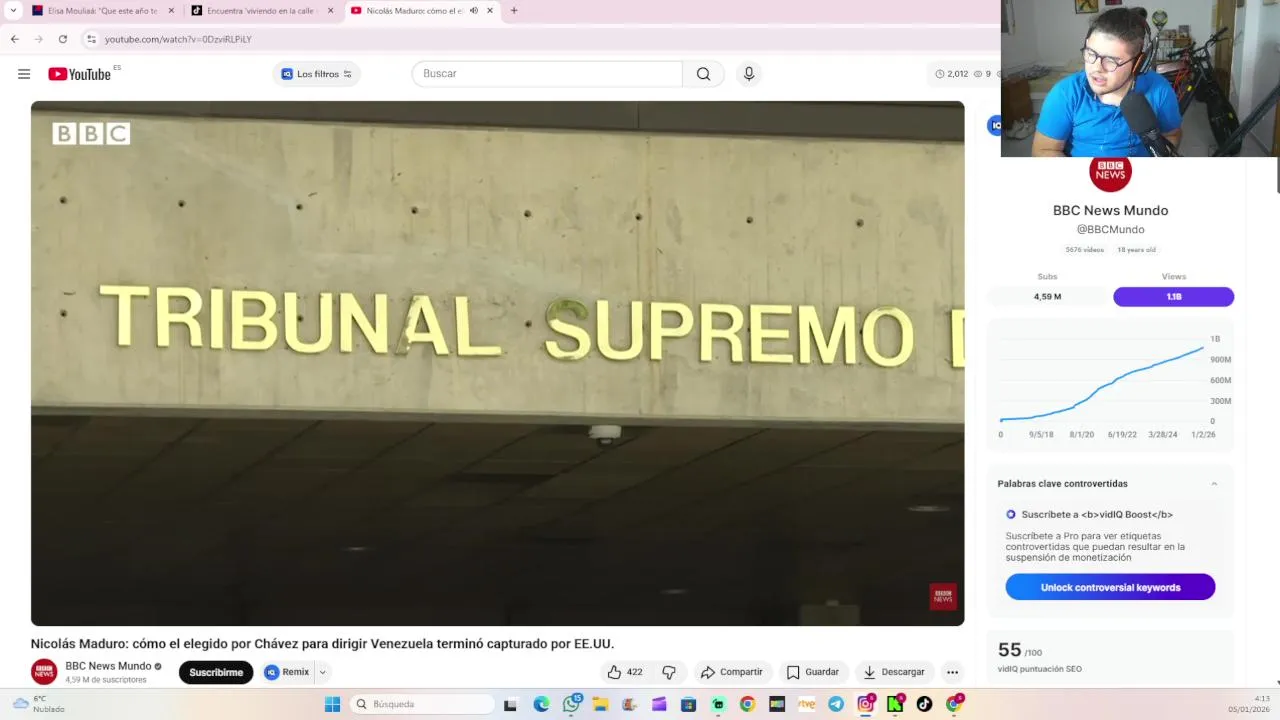The image size is (1280, 720).
Task: Click in the Buscar search field
Action: [547, 74]
